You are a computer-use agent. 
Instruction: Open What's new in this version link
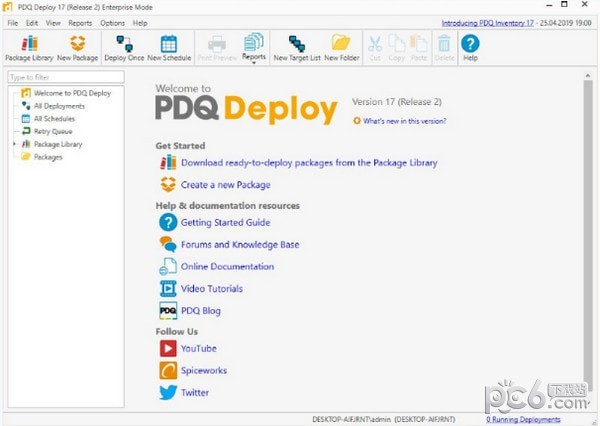[404, 121]
